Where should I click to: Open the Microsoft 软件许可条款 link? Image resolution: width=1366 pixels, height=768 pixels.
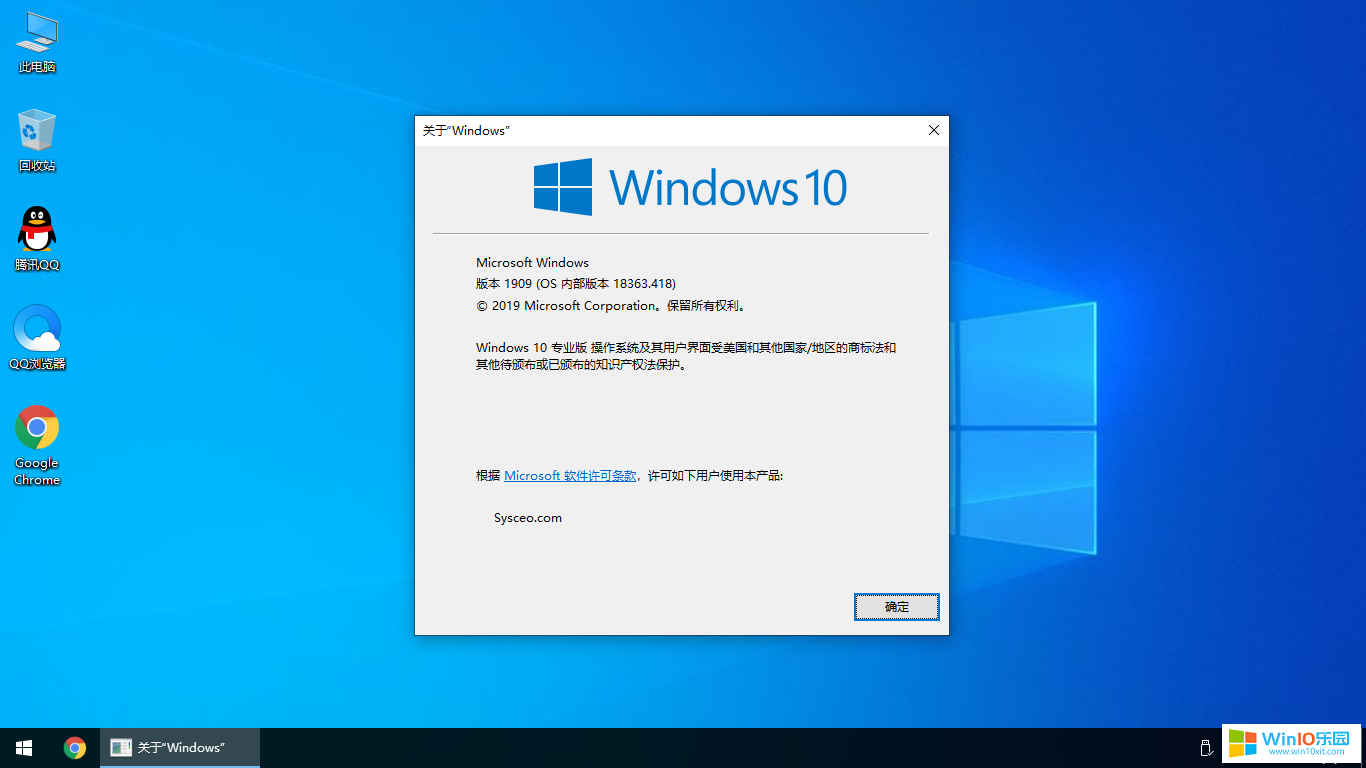[x=569, y=475]
